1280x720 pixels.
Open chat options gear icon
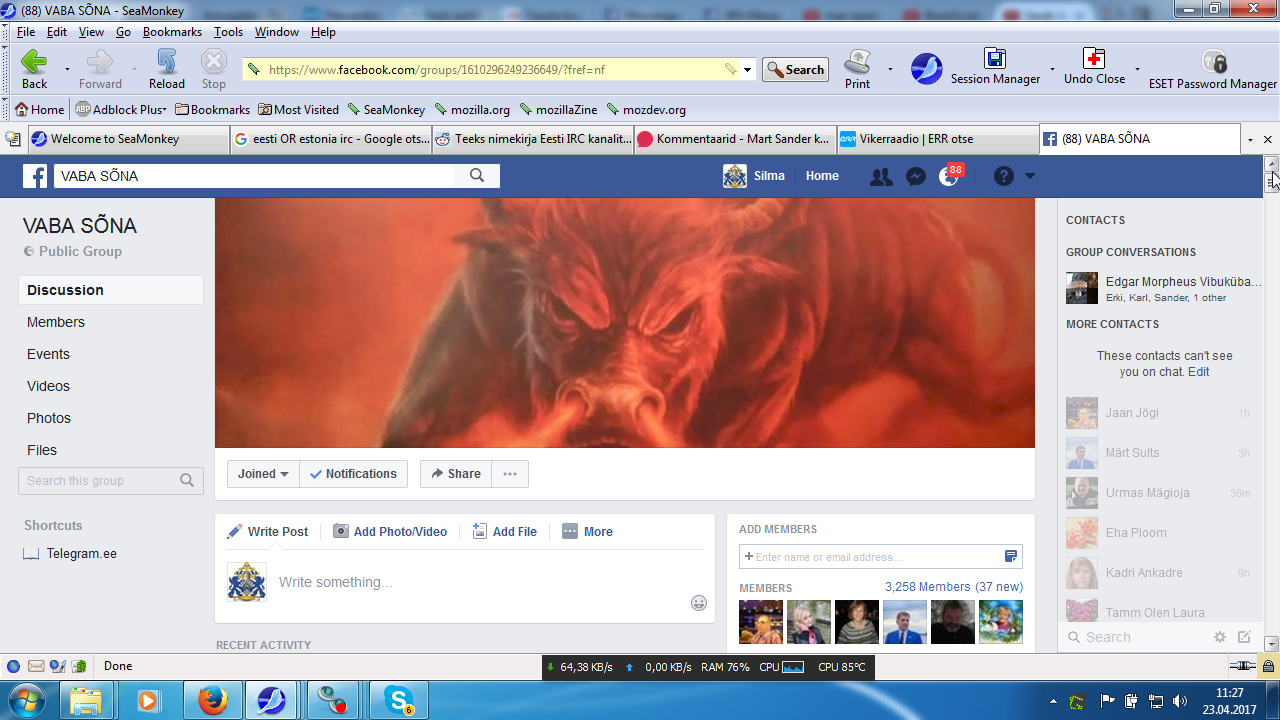click(1220, 637)
